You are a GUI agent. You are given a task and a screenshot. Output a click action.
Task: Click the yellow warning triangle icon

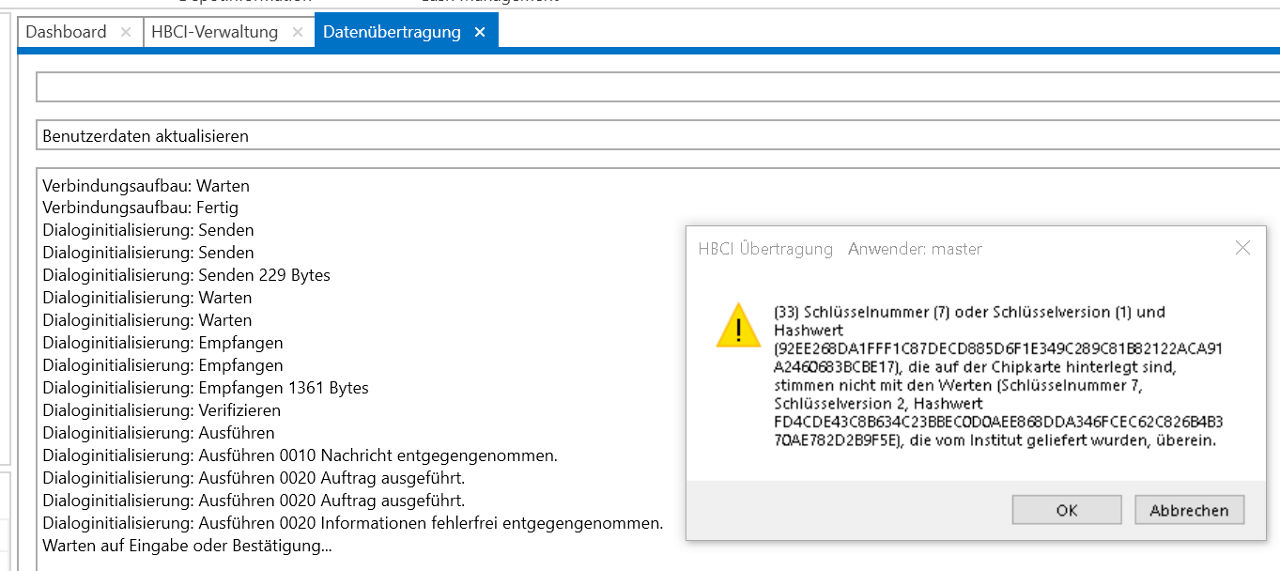738,326
